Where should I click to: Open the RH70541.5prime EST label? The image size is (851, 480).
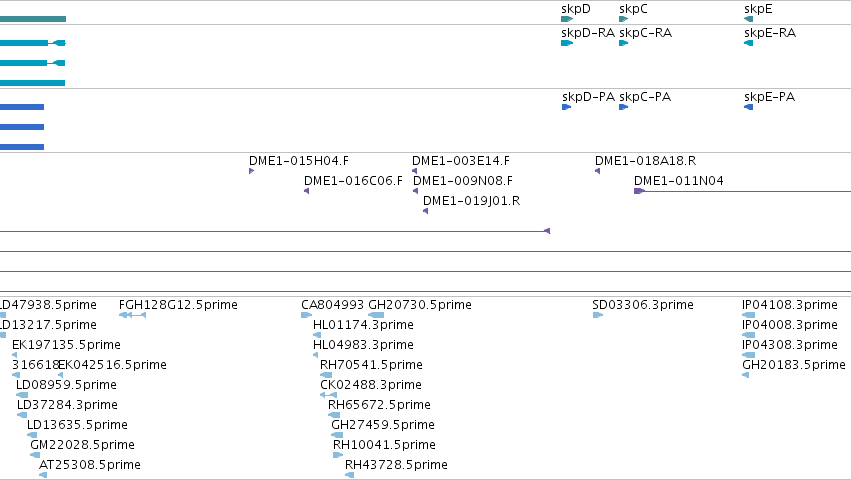point(371,365)
